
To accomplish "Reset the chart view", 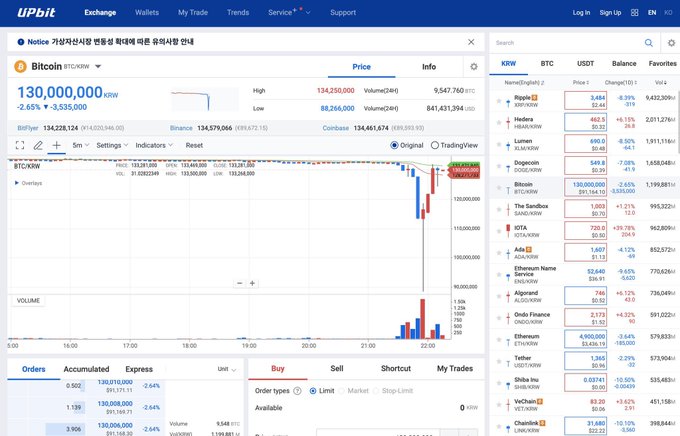I will [194, 145].
